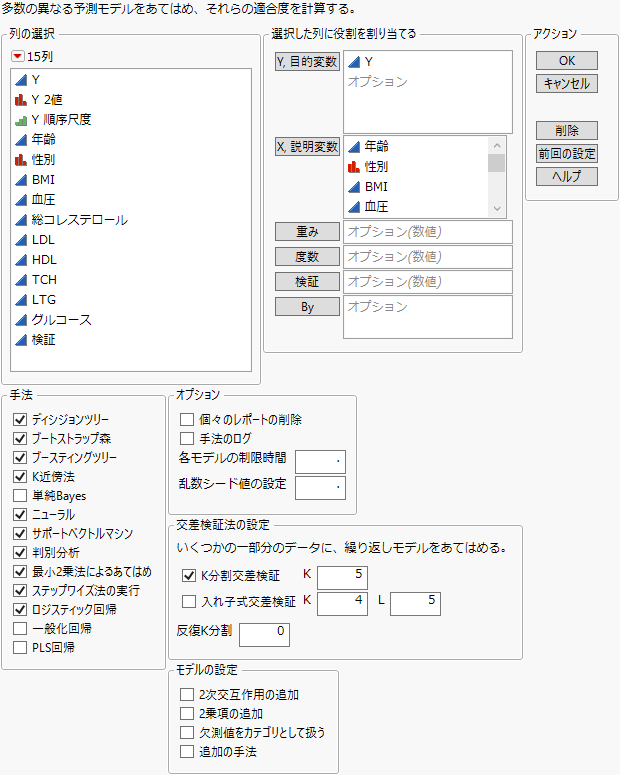The width and height of the screenshot is (620, 775).
Task: Click icon beside BMI in X,説明変数 box
Action: pyautogui.click(x=354, y=187)
